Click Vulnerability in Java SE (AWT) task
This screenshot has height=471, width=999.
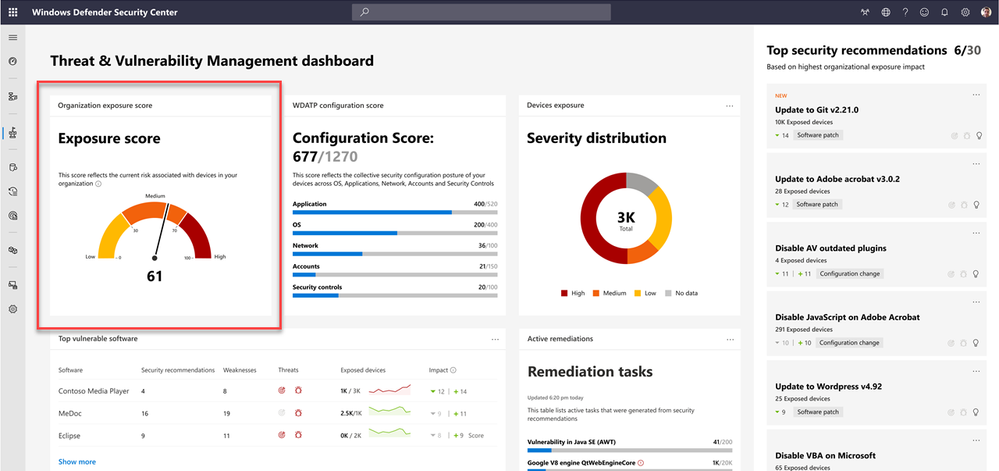click(571, 442)
